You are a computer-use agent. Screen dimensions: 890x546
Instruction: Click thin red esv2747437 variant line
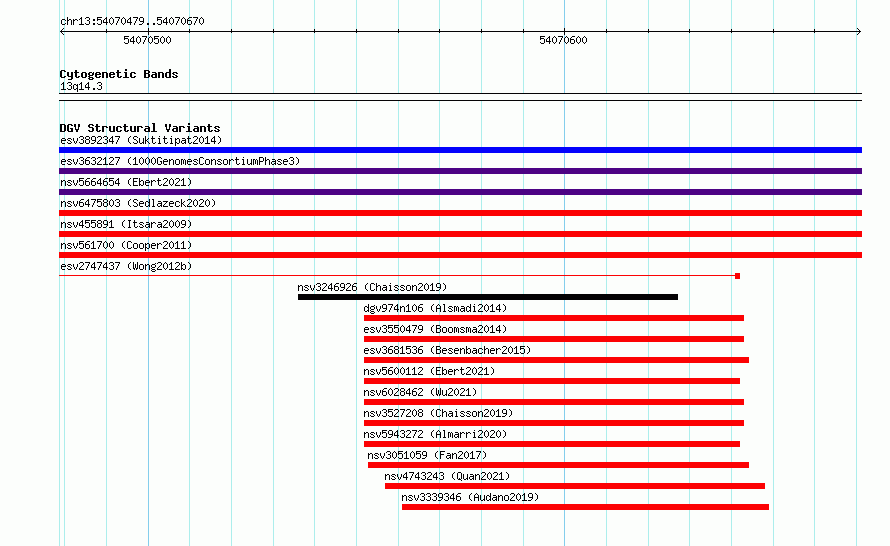397,276
